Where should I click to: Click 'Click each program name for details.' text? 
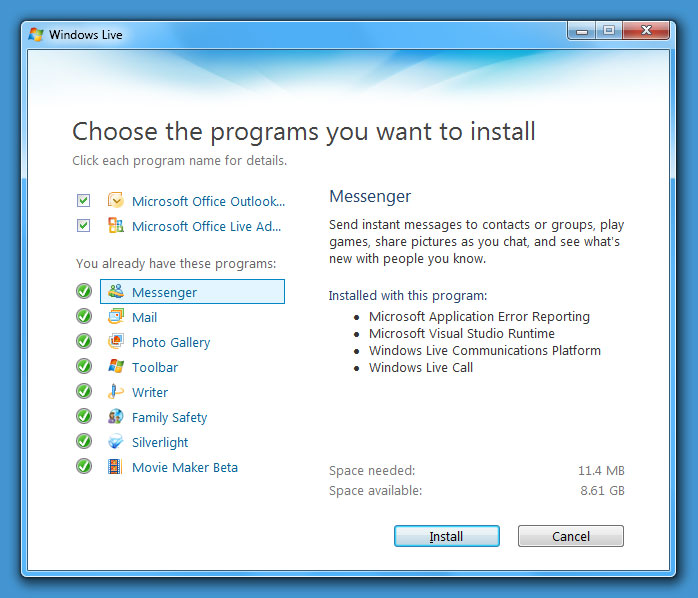[179, 160]
